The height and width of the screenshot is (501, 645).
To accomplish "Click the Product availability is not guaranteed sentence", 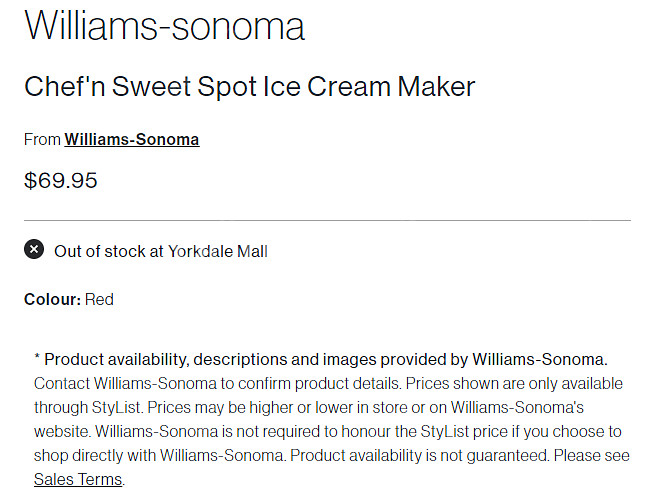I will tap(420, 455).
